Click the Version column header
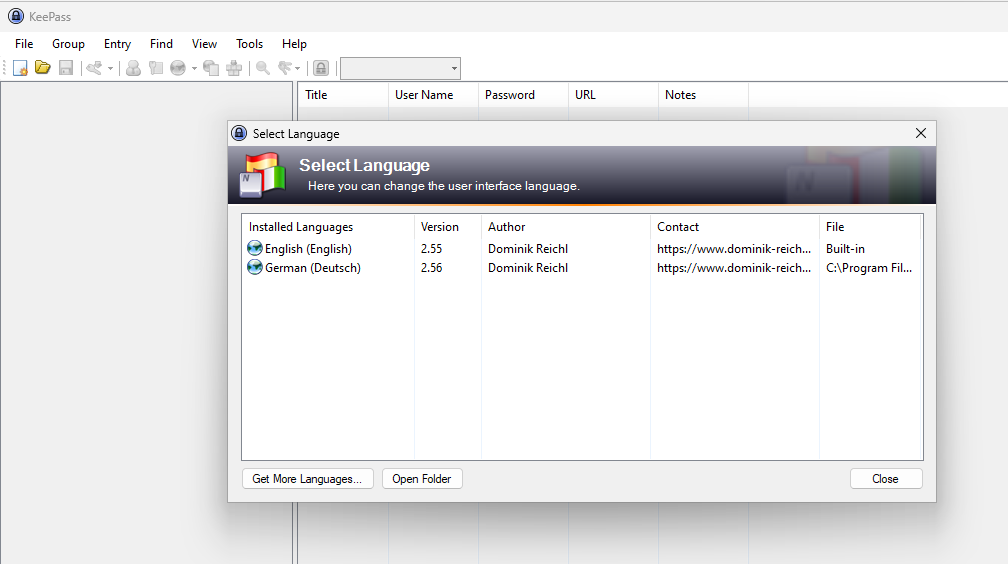 [448, 226]
